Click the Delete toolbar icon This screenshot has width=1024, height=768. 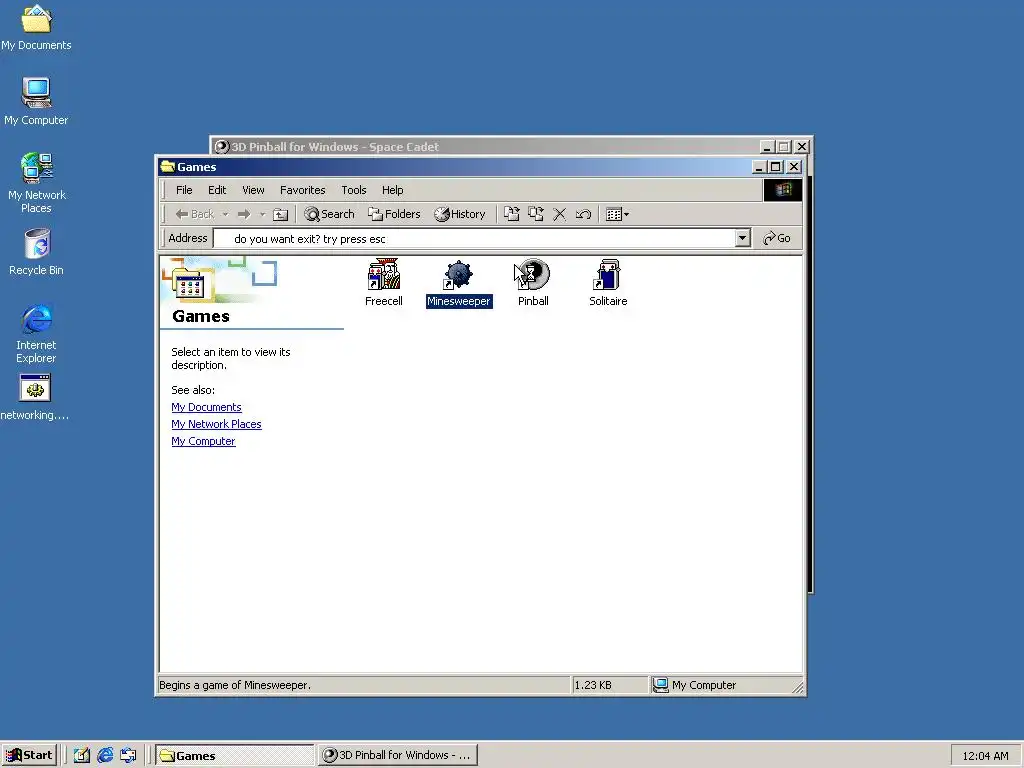click(x=560, y=214)
